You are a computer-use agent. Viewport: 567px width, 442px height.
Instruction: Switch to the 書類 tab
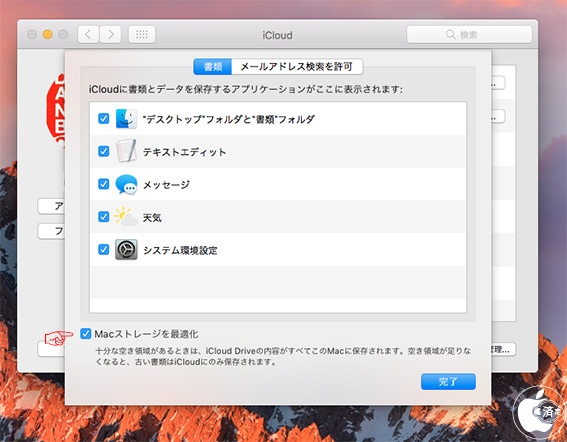[213, 67]
